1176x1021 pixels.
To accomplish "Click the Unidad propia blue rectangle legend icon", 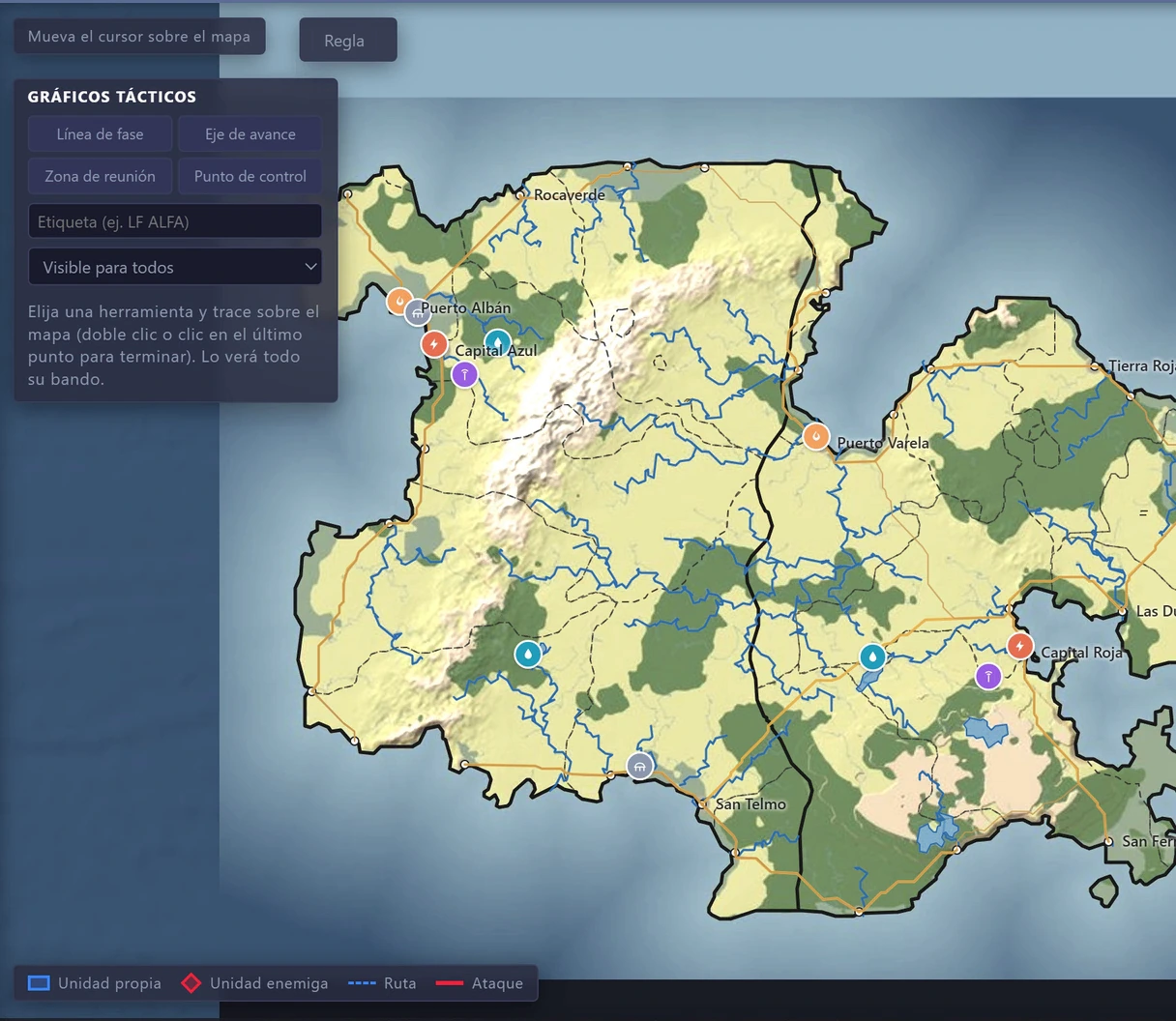I will pyautogui.click(x=39, y=983).
